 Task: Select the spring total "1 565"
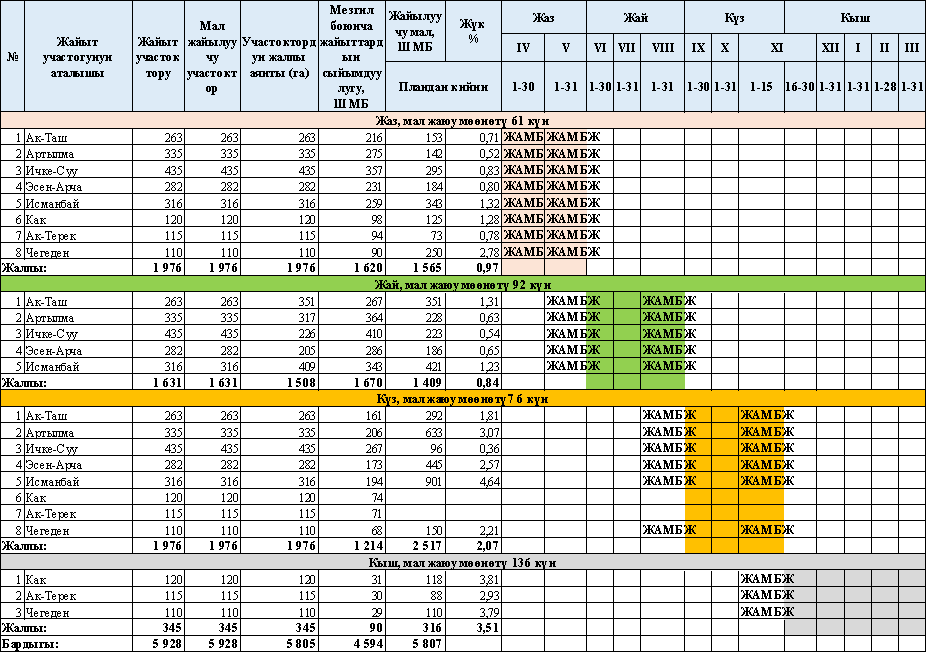[x=415, y=268]
